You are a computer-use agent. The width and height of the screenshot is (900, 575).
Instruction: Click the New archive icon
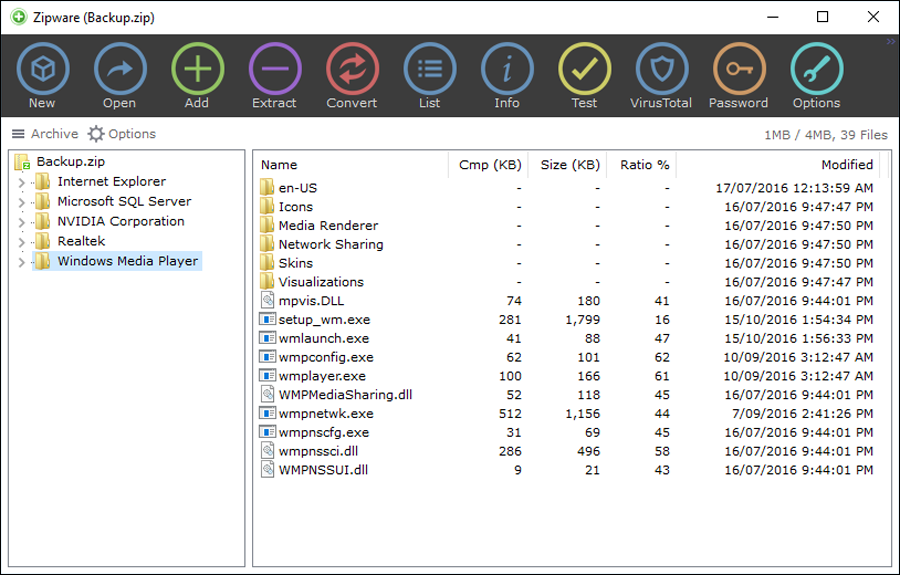pyautogui.click(x=43, y=69)
